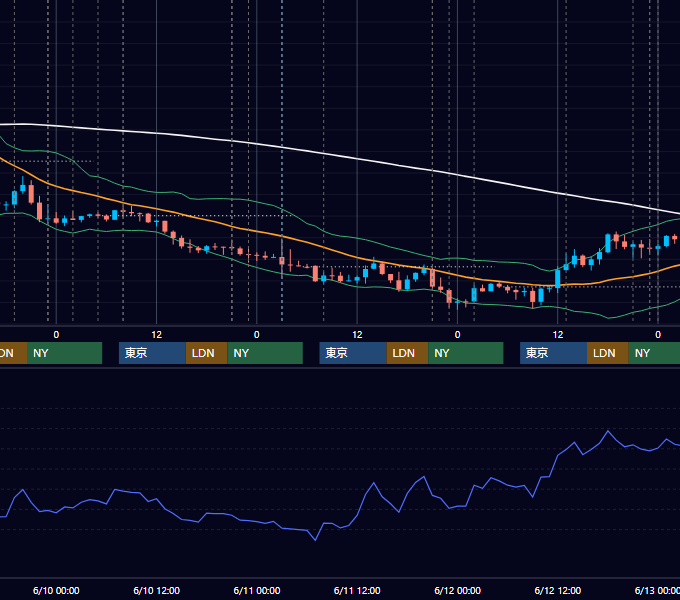Click the 6/11 00:00 date label
This screenshot has height=600, width=680.
point(257,590)
